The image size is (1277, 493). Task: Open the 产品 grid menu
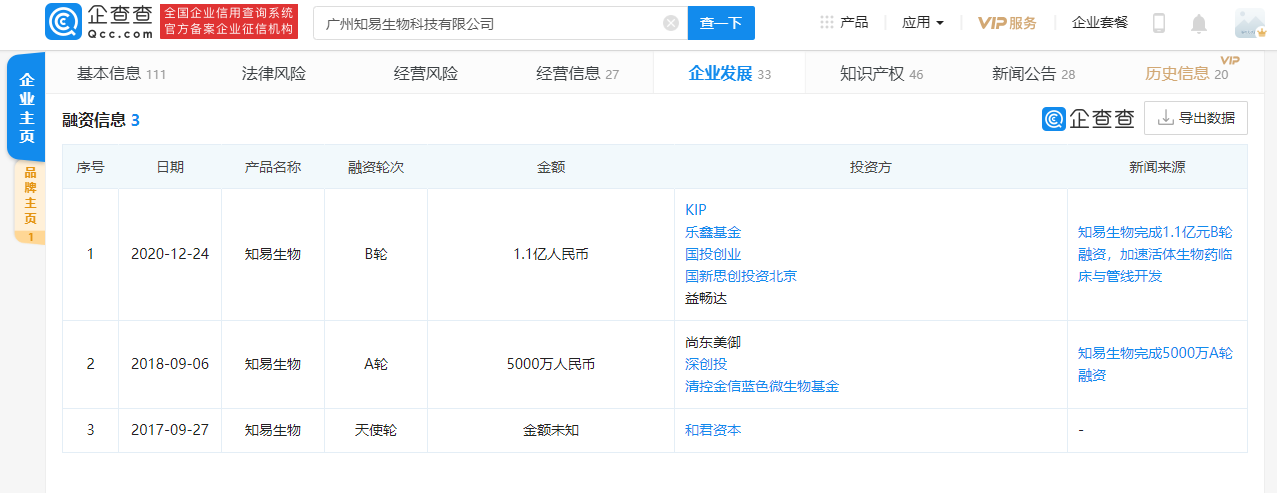[x=843, y=23]
